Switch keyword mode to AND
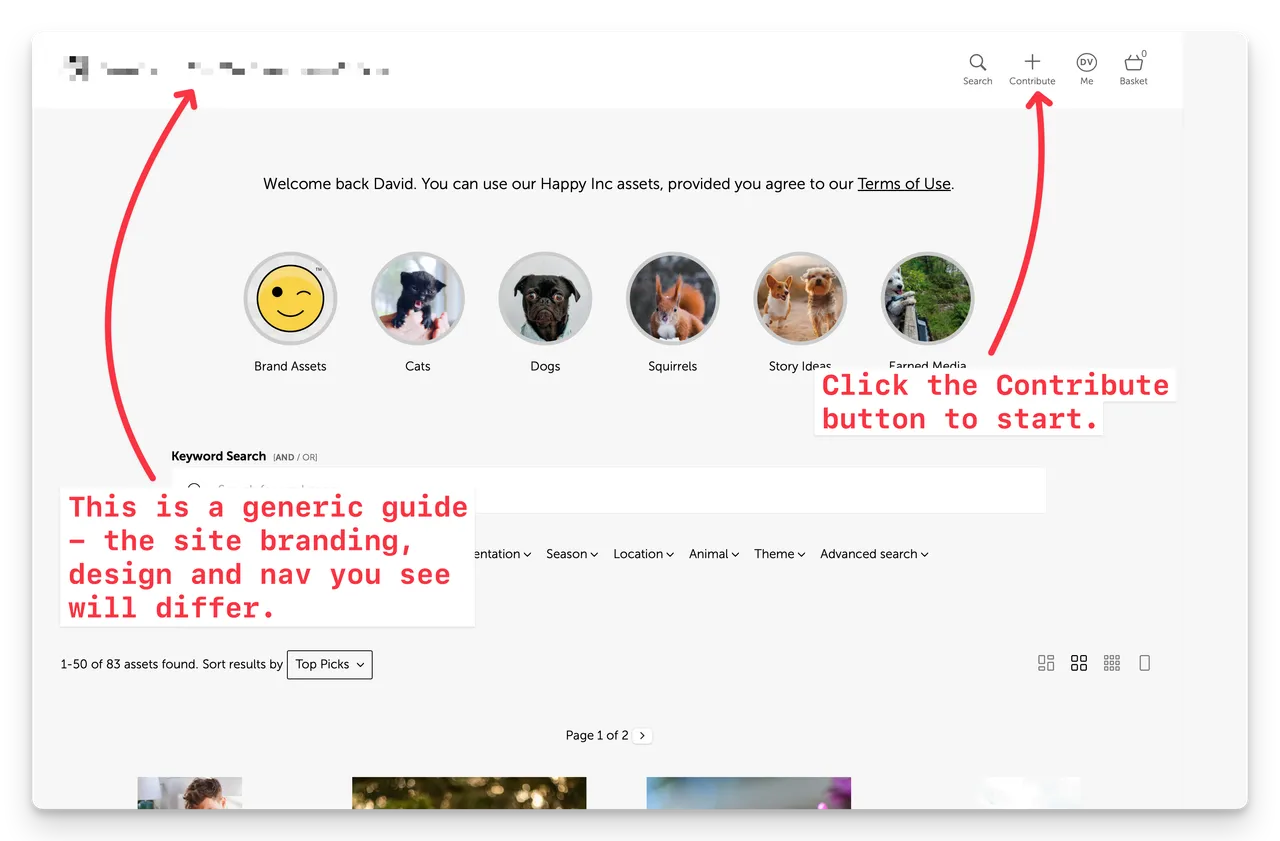Screen dimensions: 1280x841 click(x=285, y=458)
